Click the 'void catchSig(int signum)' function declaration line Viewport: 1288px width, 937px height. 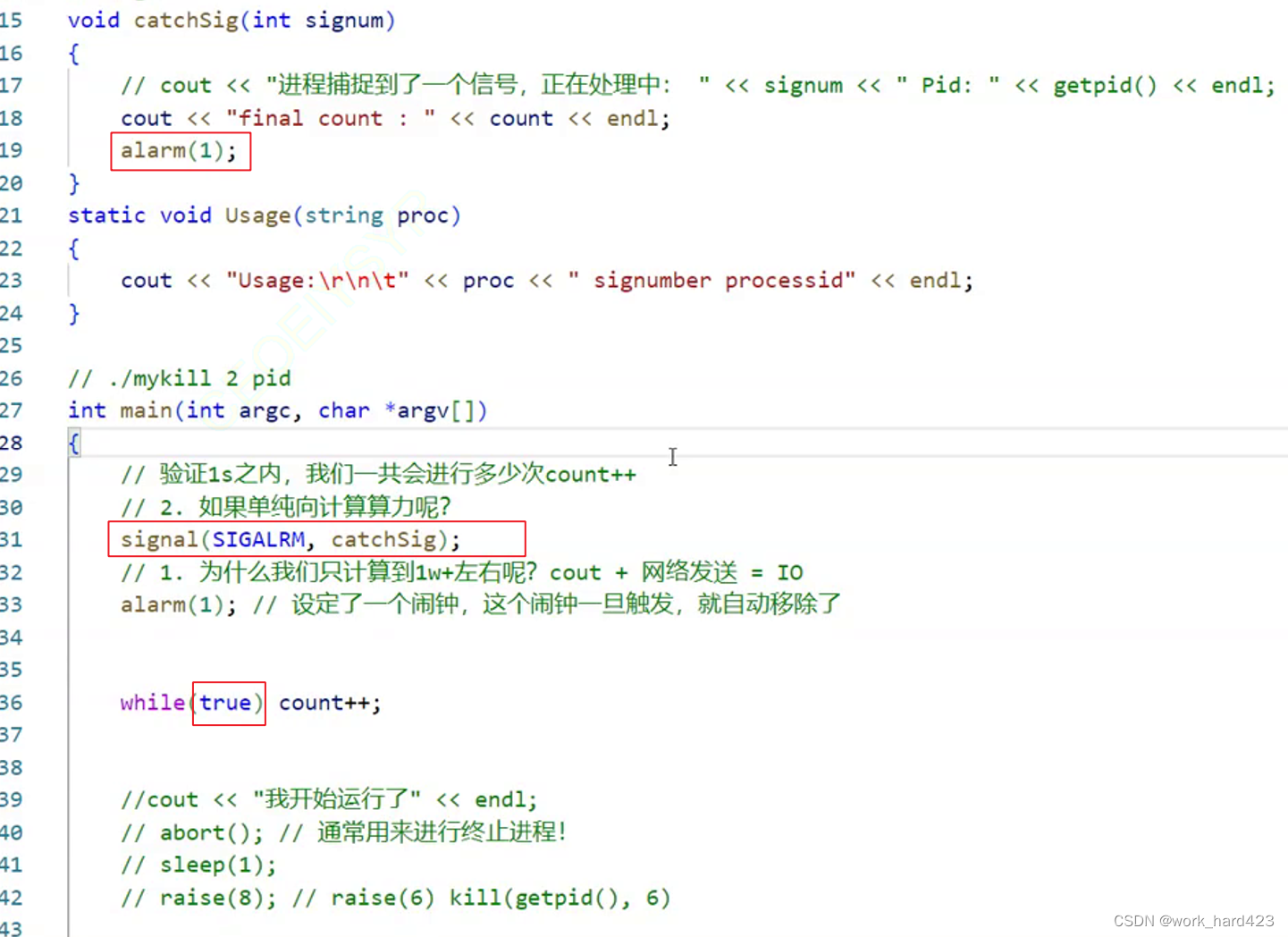click(232, 21)
